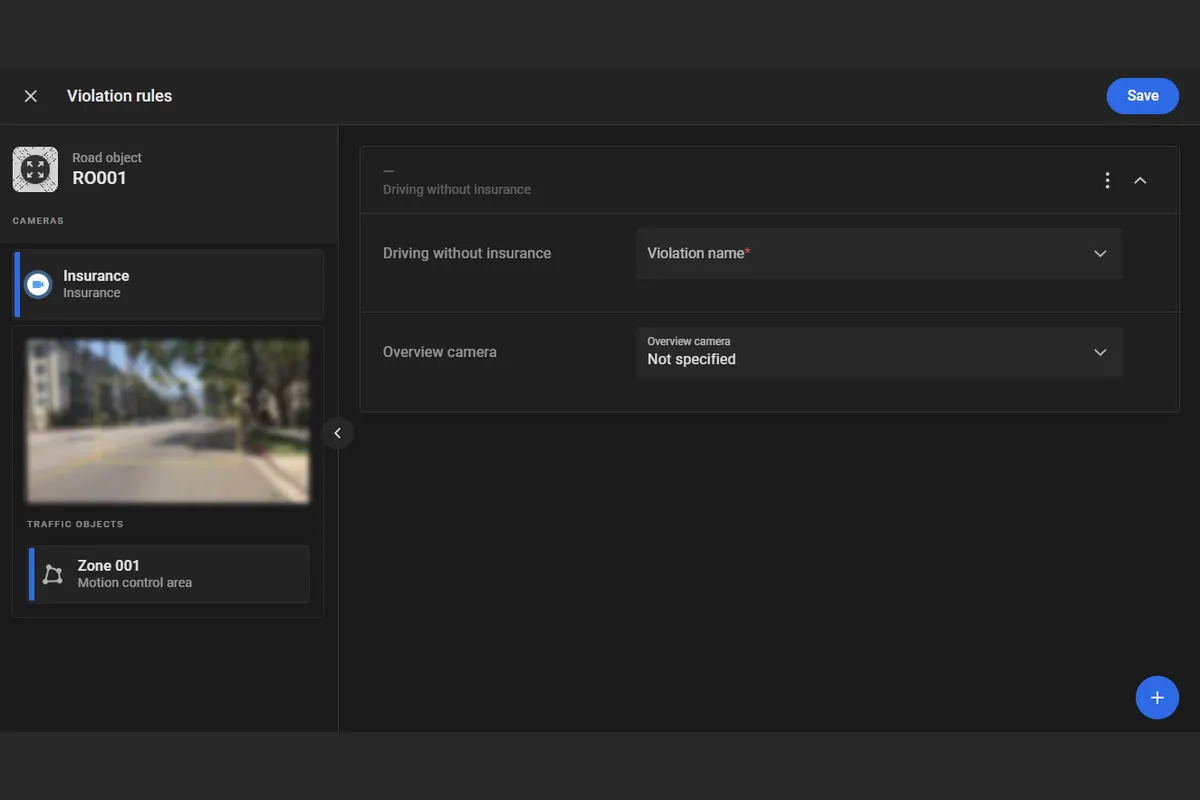Select the Zone 001 traffic object

(169, 574)
